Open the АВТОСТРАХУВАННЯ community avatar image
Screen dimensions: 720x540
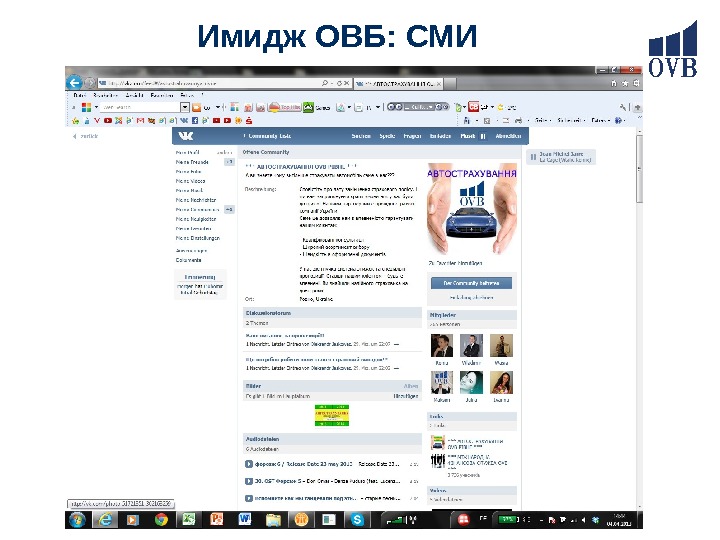[x=472, y=209]
